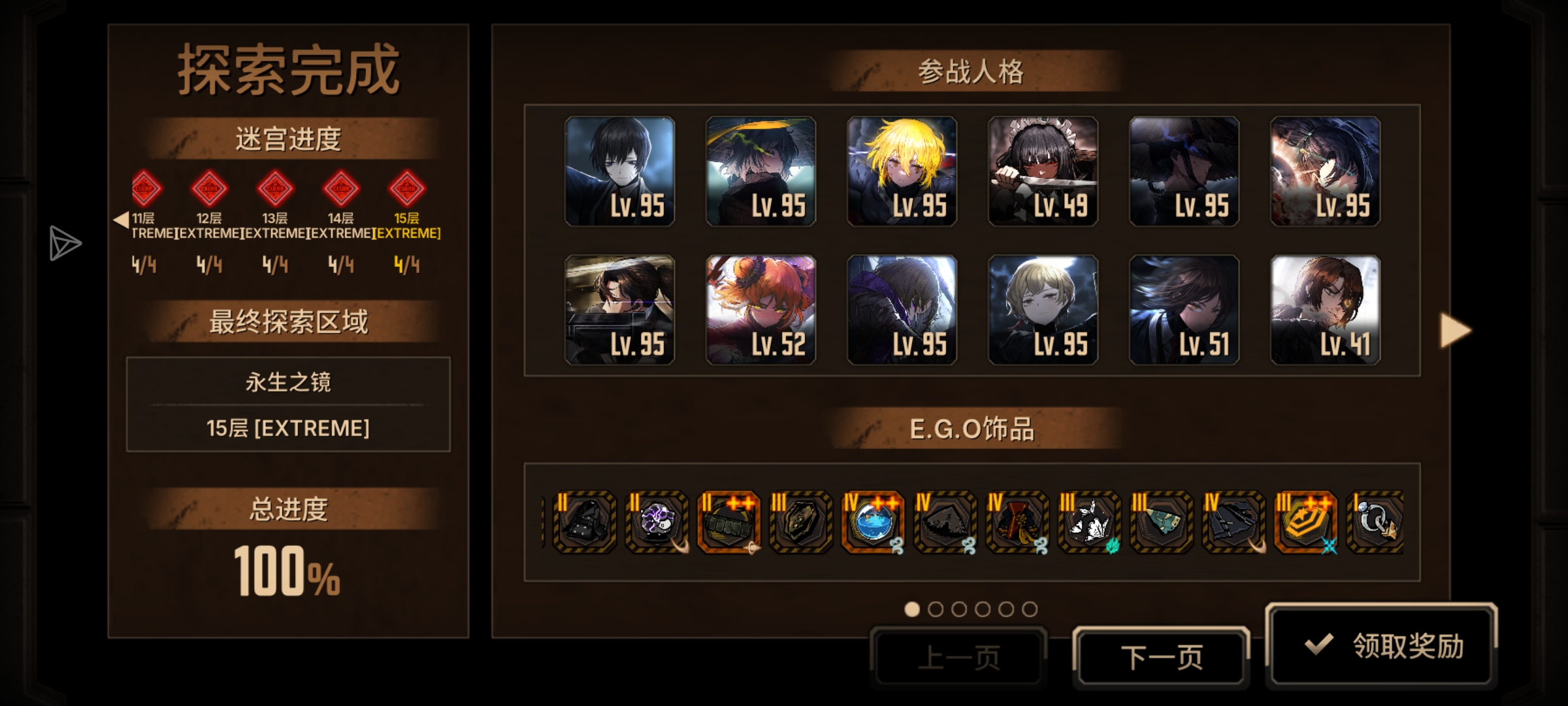The width and height of the screenshot is (1568, 706).
Task: Select the ammo belt E.G.O gift icon
Action: coord(728,522)
